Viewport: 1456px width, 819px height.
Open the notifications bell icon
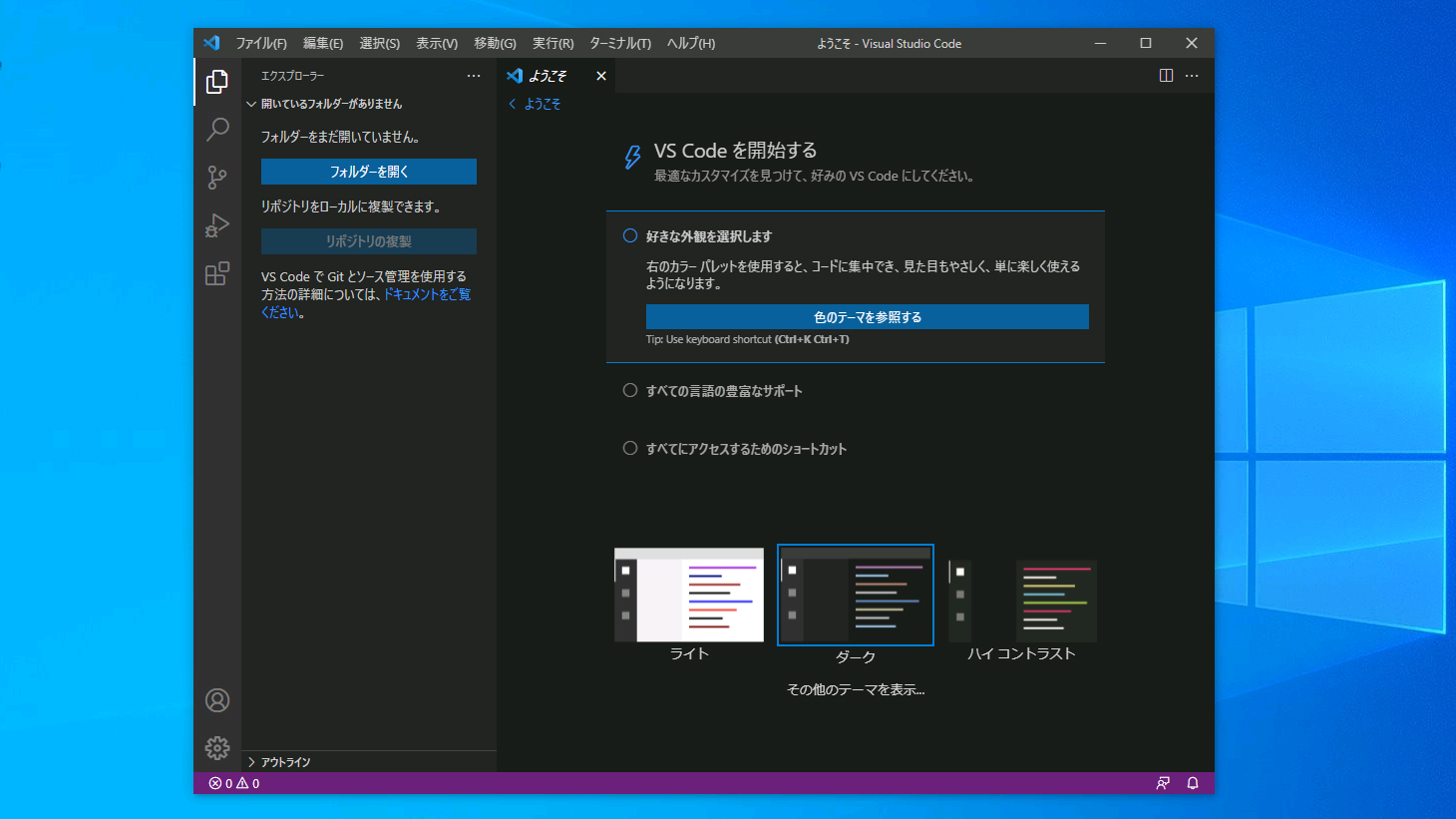coord(1193,783)
